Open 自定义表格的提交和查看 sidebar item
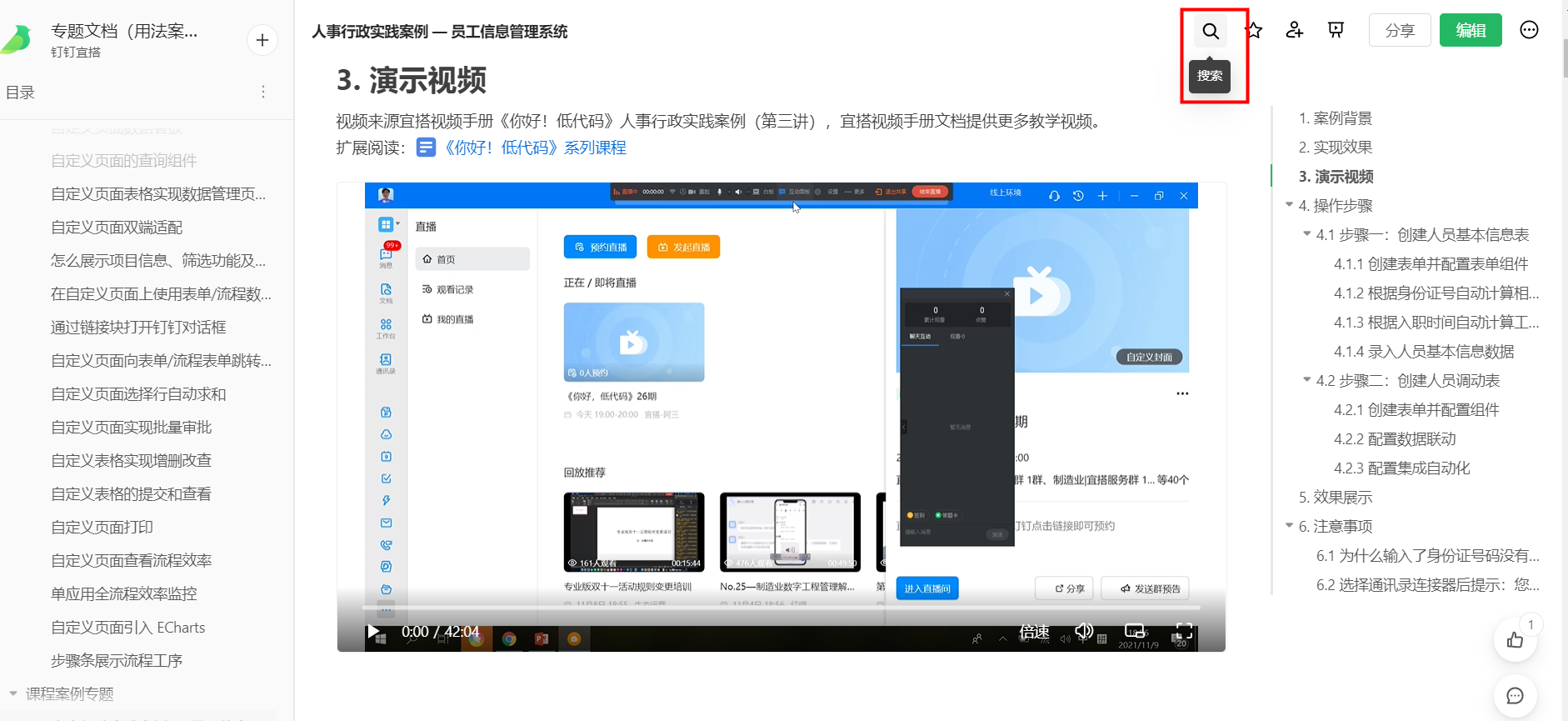The width and height of the screenshot is (1568, 721). (131, 494)
